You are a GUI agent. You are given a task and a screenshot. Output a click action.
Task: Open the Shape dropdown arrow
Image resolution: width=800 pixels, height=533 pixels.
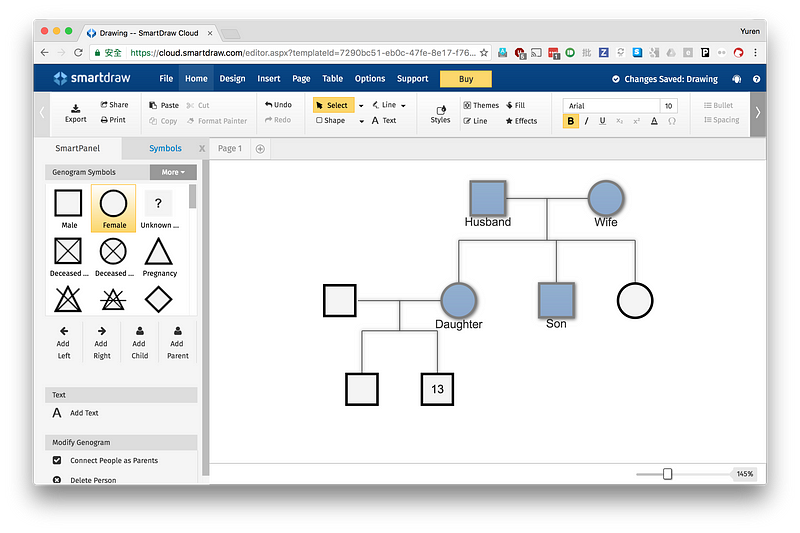pyautogui.click(x=361, y=121)
